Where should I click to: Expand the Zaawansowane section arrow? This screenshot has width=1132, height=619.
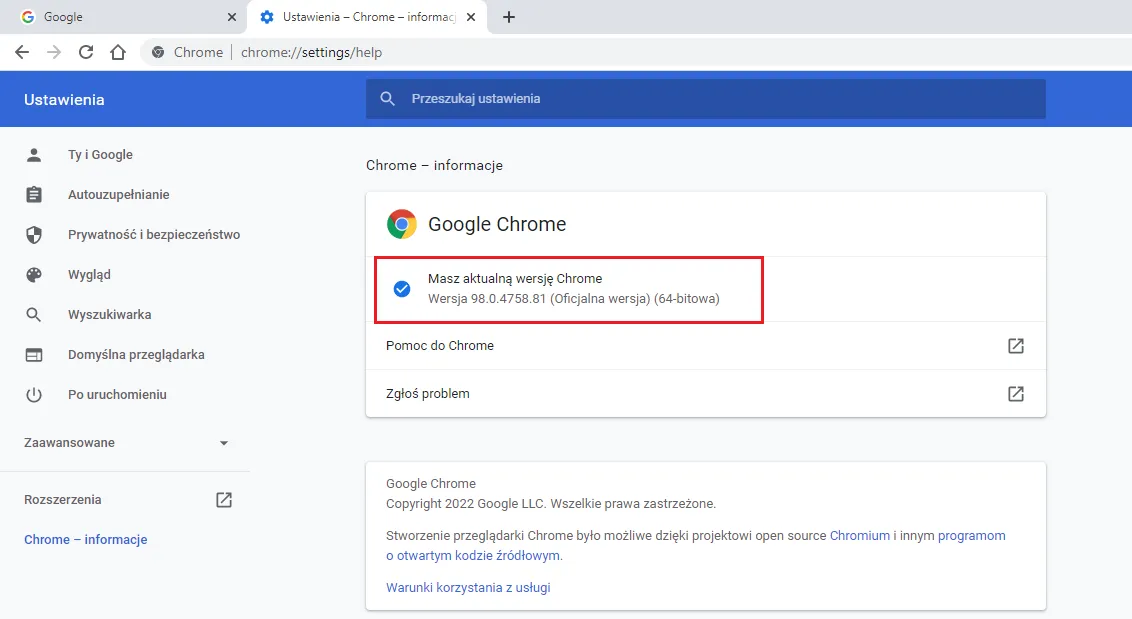coord(224,443)
